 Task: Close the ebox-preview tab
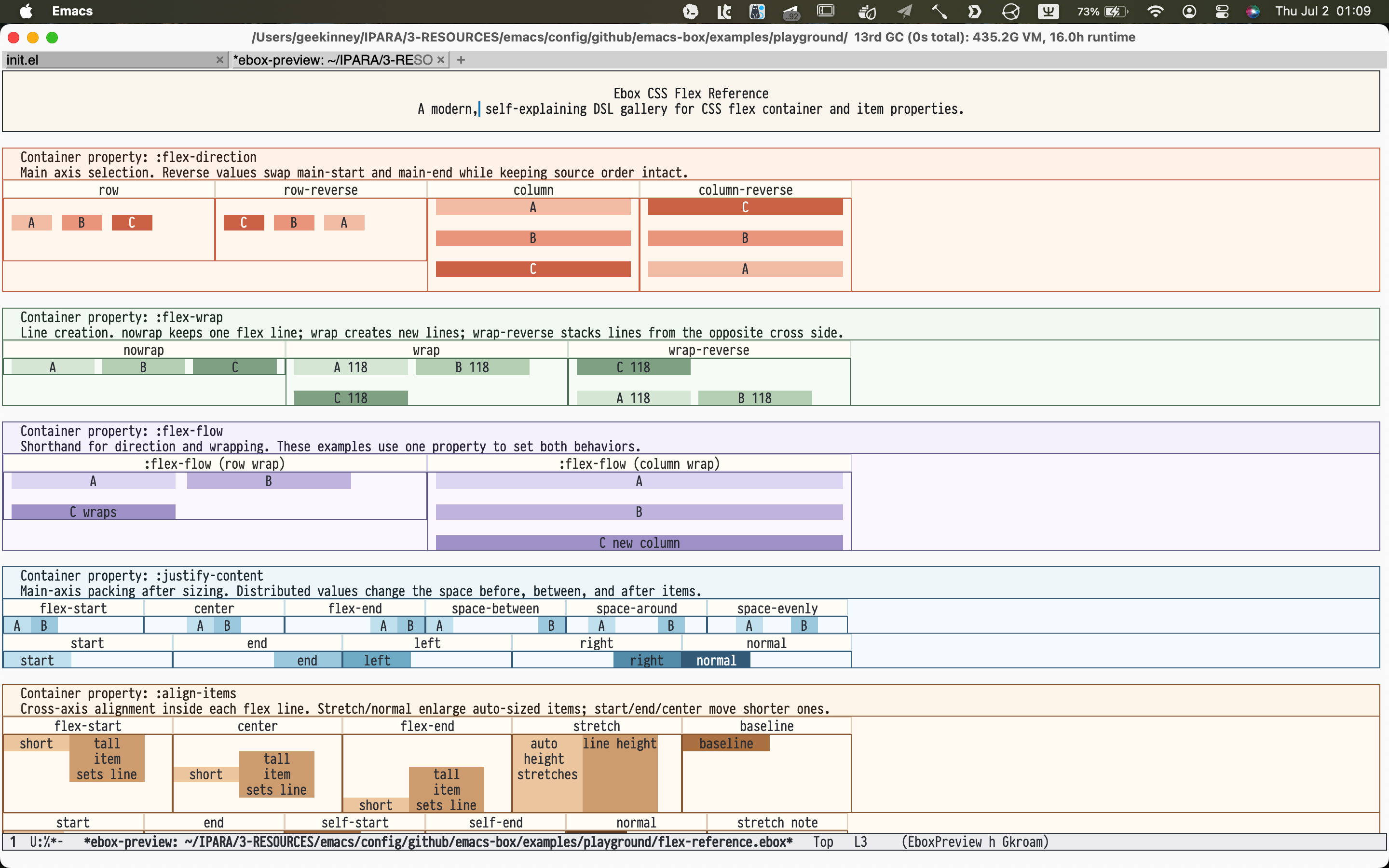point(440,60)
